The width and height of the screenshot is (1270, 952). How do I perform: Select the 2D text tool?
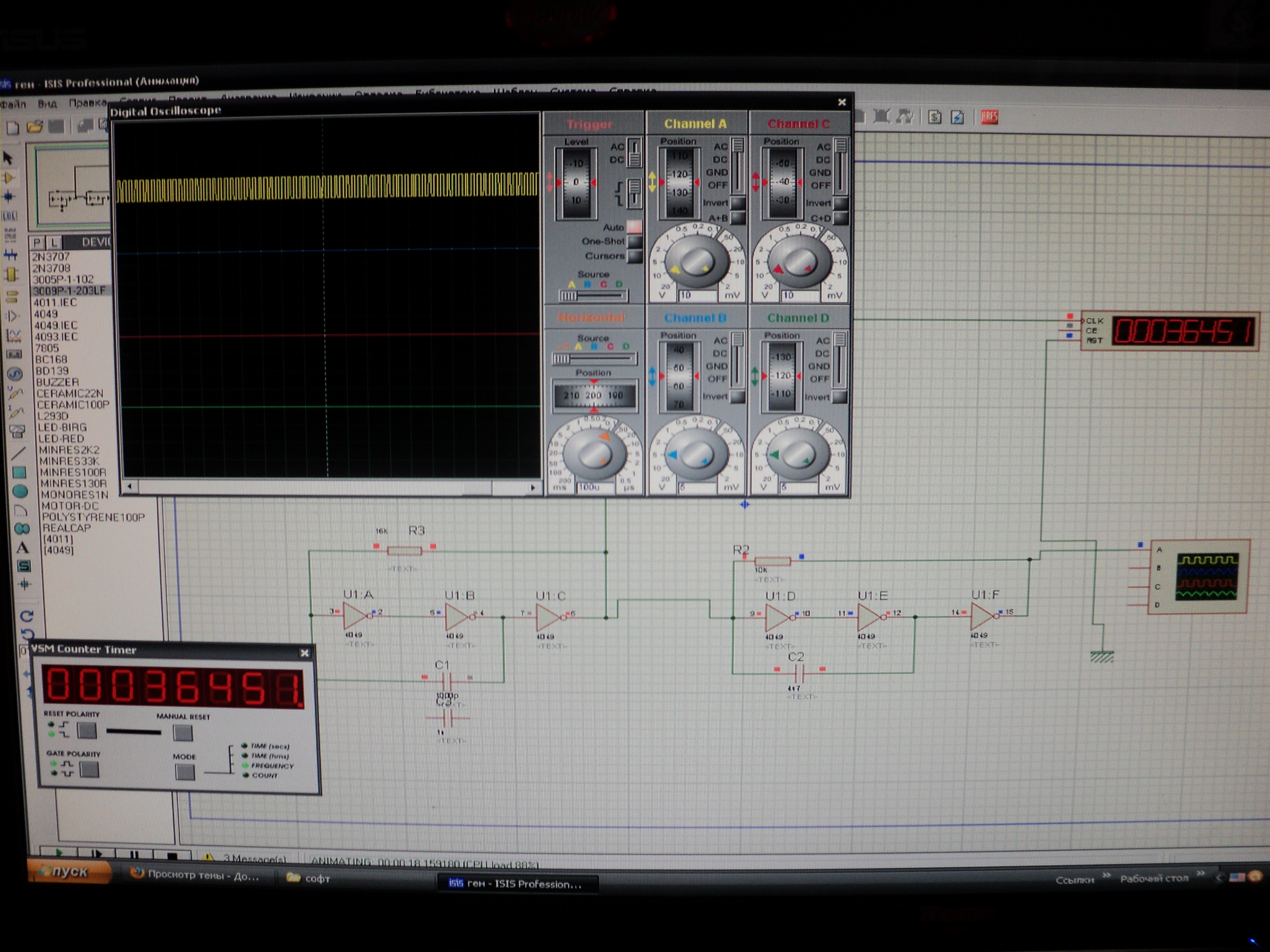[x=22, y=547]
